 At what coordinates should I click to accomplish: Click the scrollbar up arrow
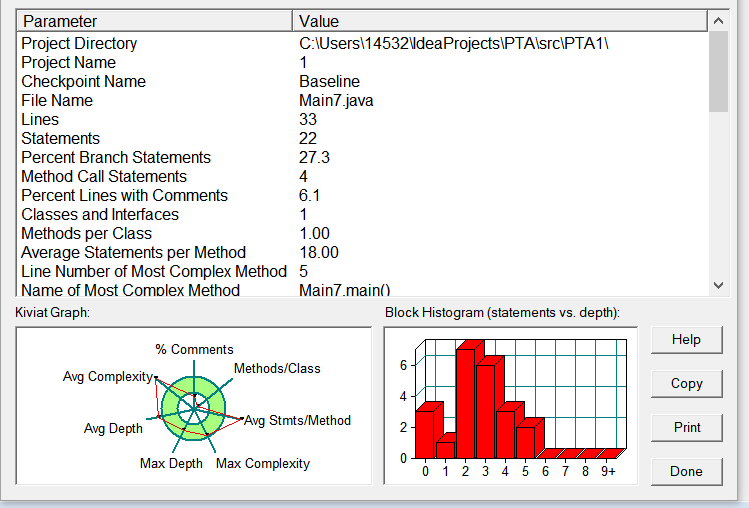(718, 21)
